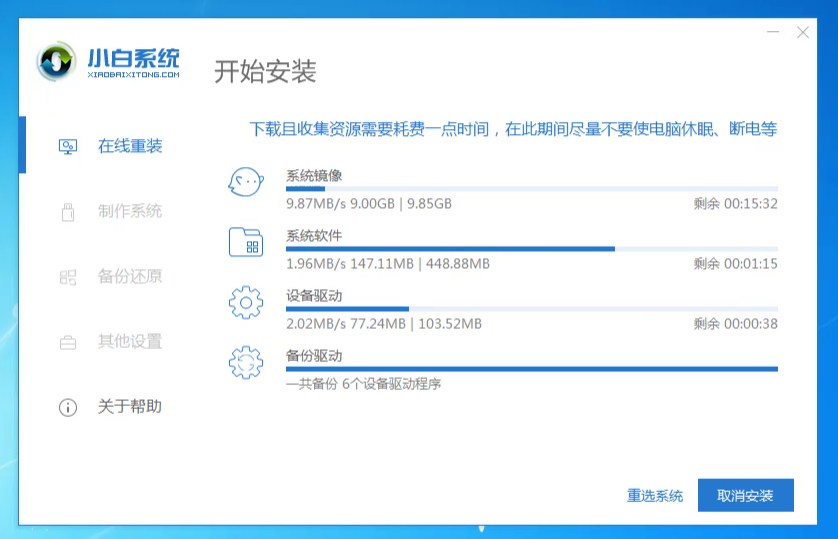Click the 设备驱动 label
Viewport: 838px width, 539px height.
314,296
